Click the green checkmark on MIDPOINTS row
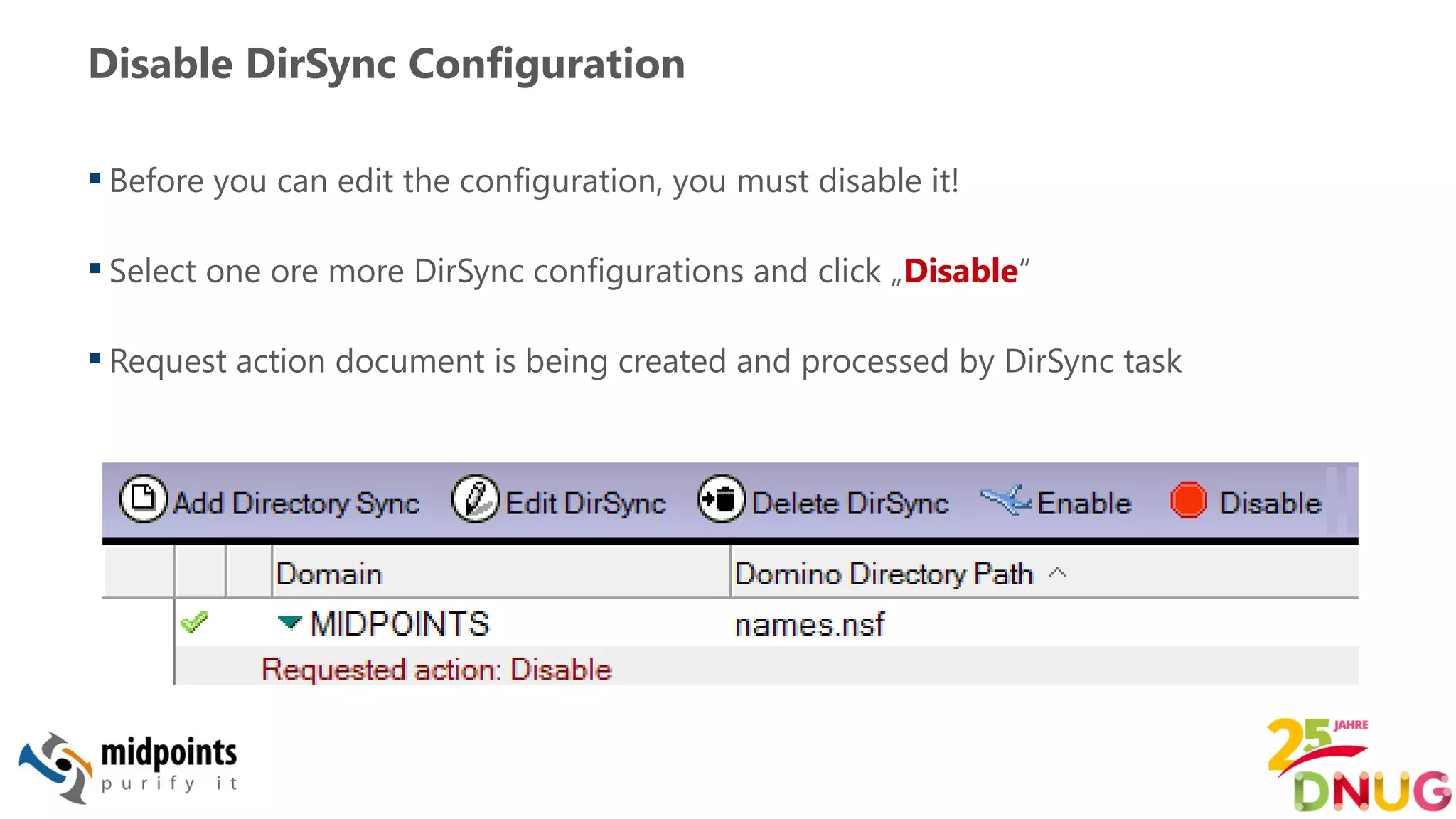The height and width of the screenshot is (819, 1456). (x=193, y=623)
